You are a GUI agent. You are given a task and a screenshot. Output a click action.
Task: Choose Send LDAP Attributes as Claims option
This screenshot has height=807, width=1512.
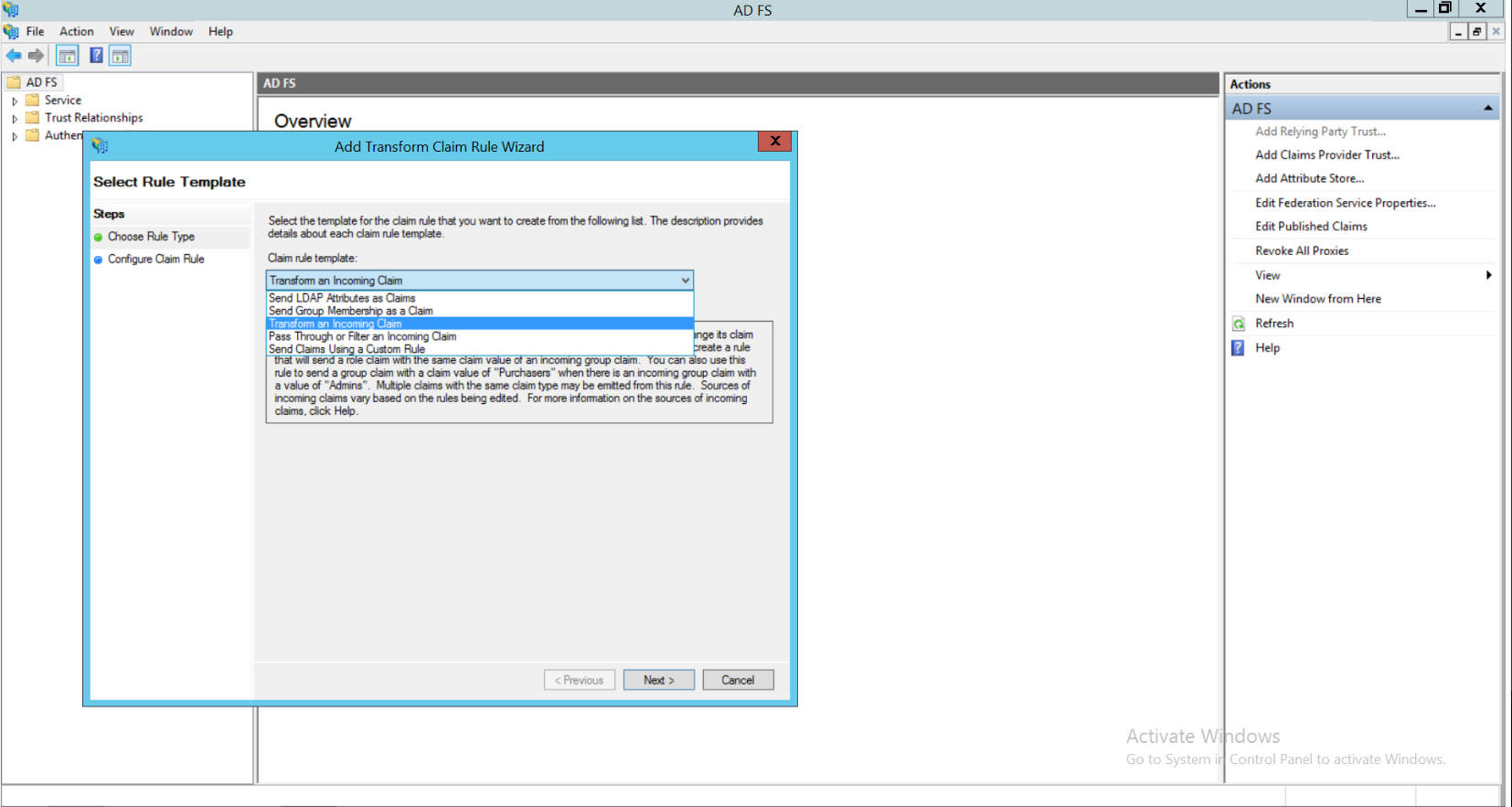[x=480, y=298]
